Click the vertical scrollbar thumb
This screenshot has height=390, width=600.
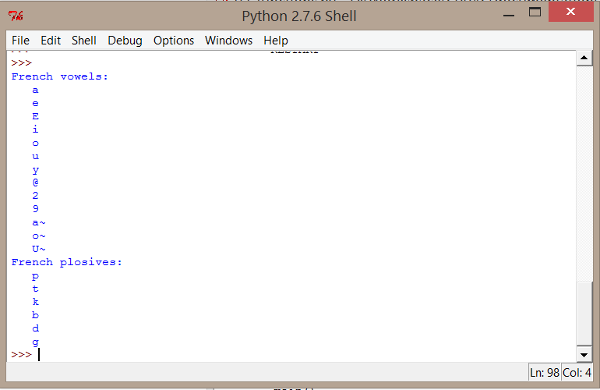click(x=584, y=313)
